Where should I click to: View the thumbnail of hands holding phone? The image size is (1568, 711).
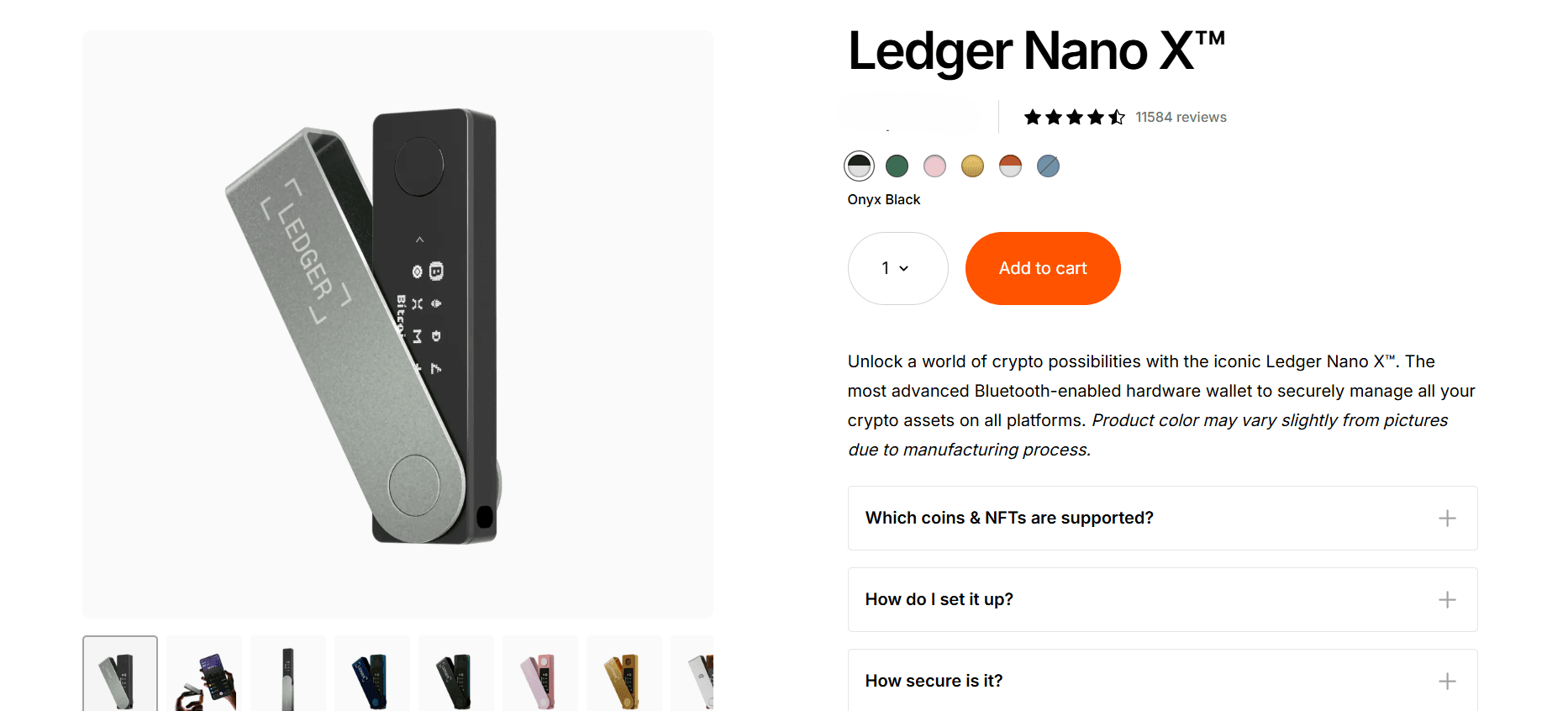204,674
